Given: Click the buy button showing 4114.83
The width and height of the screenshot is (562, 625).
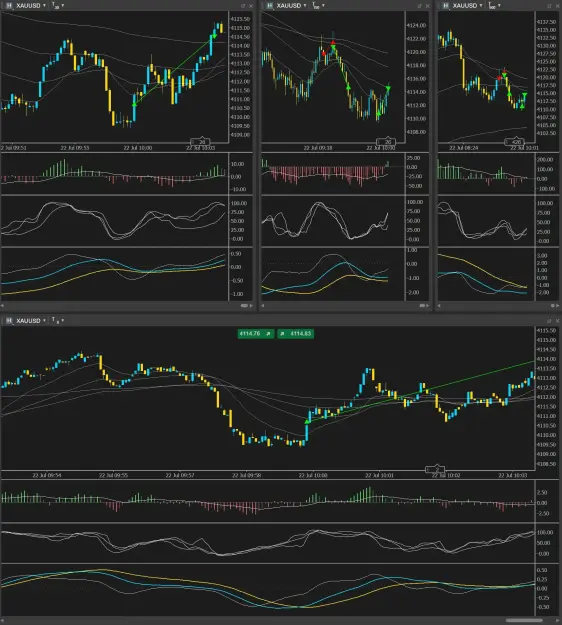Looking at the screenshot, I should pyautogui.click(x=296, y=334).
